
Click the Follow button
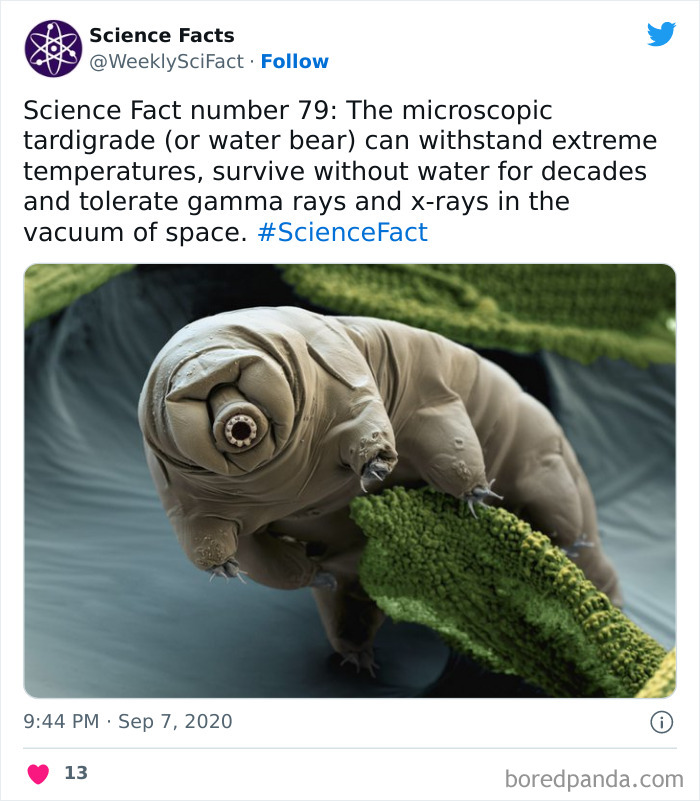[296, 61]
